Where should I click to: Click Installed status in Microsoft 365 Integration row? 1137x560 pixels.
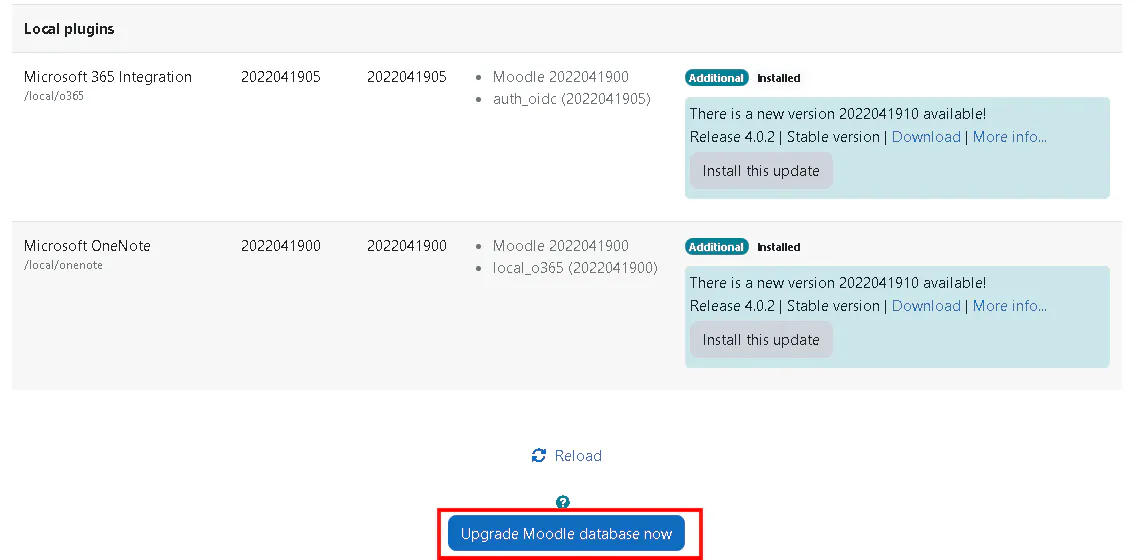[779, 78]
